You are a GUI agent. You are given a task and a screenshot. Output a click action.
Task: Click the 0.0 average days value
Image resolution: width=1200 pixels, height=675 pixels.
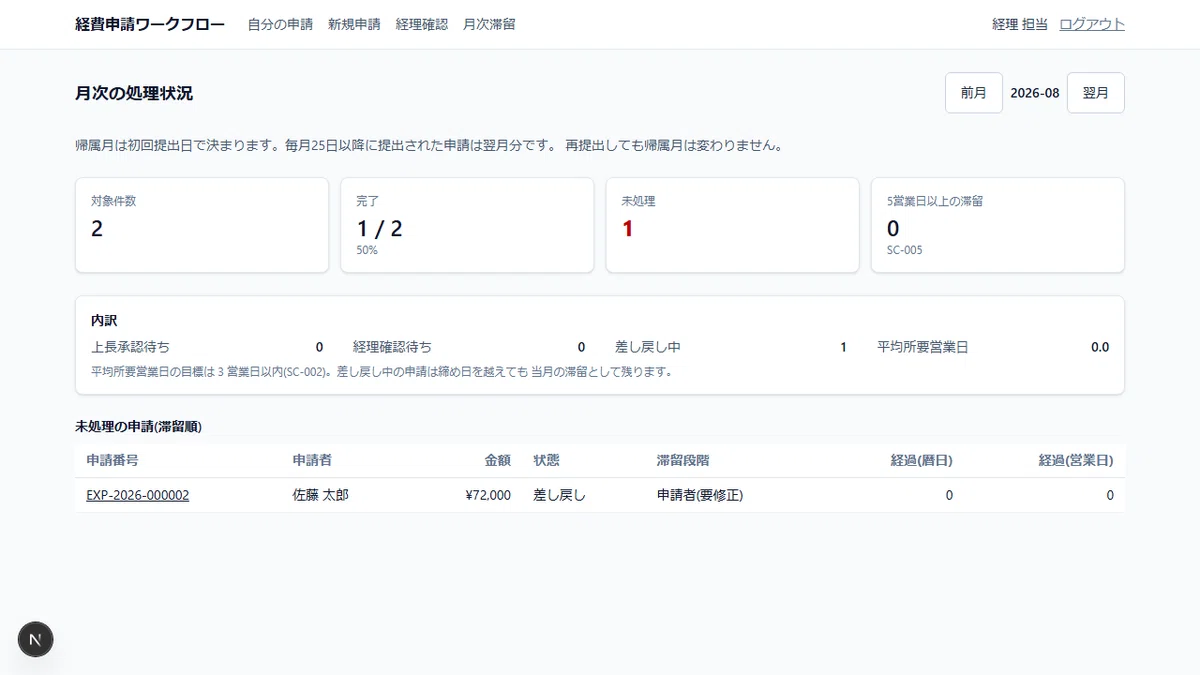coord(1100,347)
